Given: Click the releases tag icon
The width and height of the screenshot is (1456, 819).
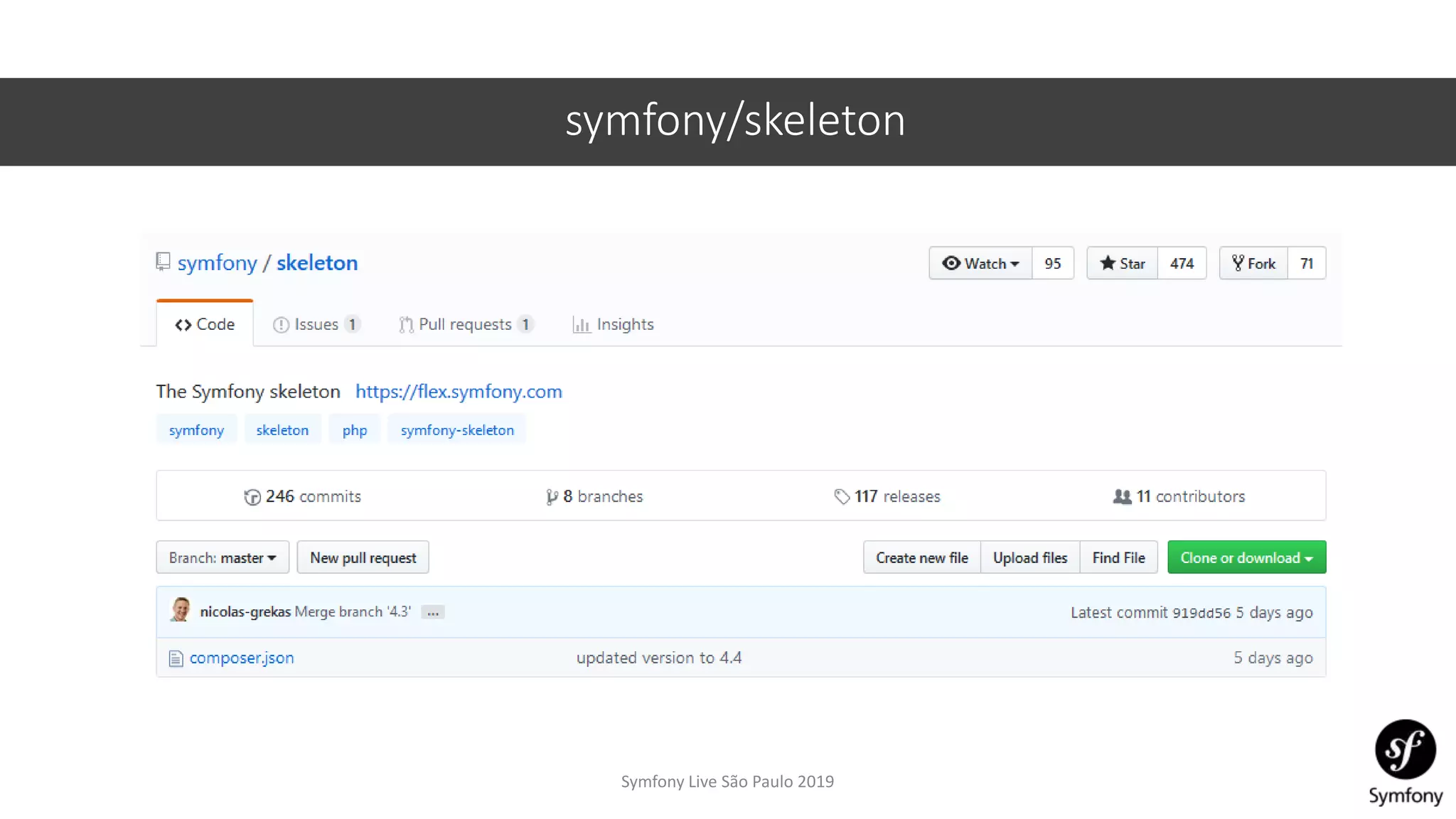Looking at the screenshot, I should point(842,496).
